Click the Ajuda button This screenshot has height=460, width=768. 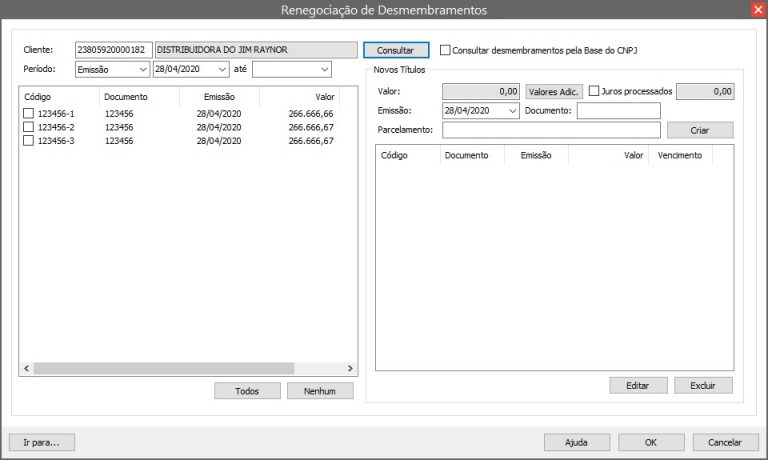[576, 442]
